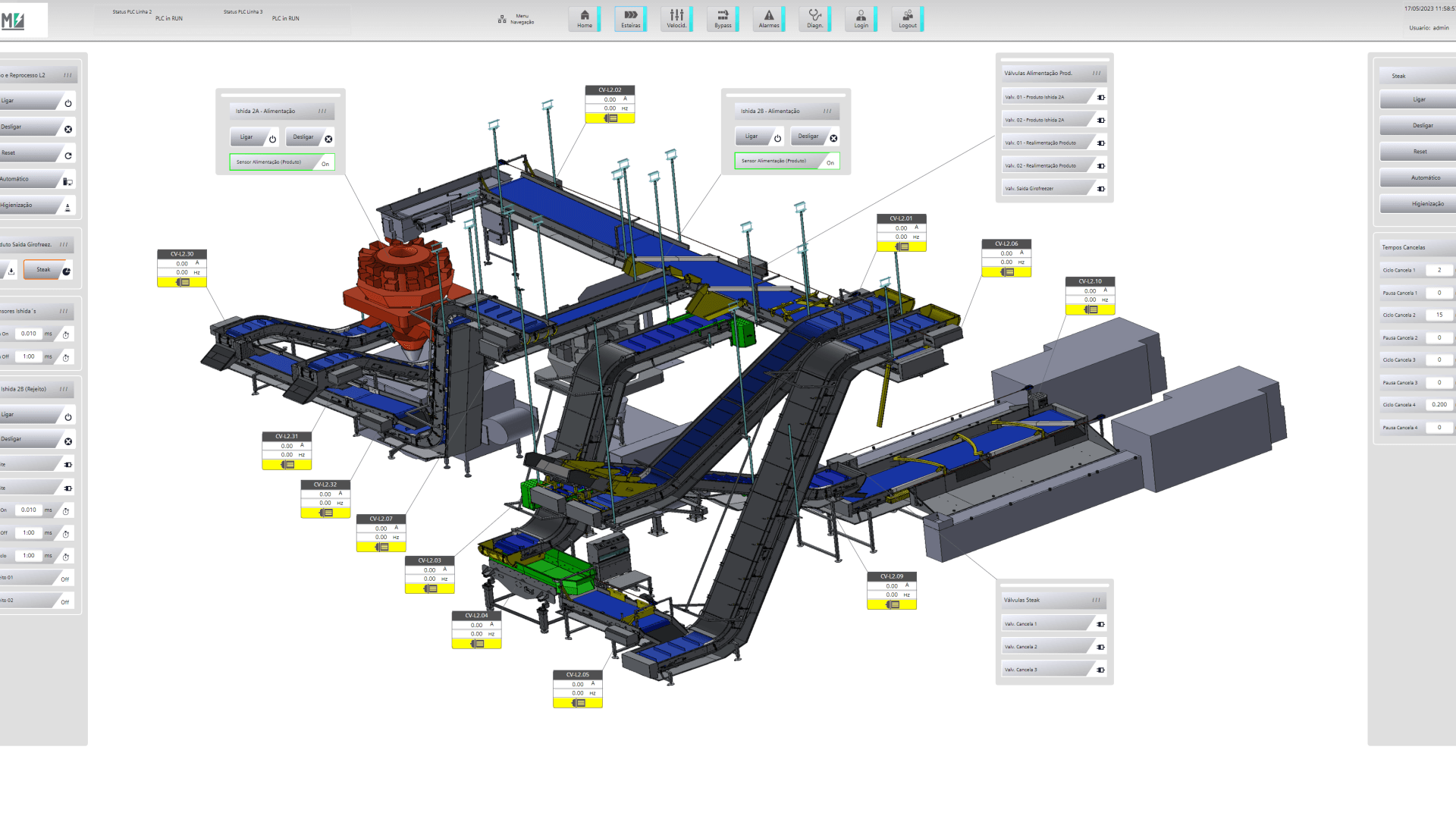Click Reset in right Steak panel
1456x819 pixels.
[x=1418, y=152]
